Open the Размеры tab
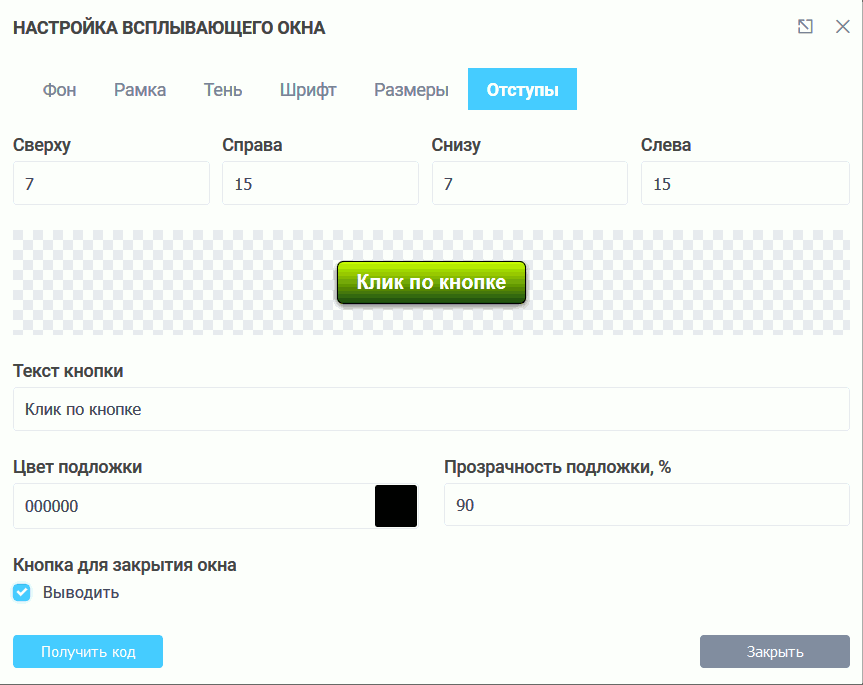863x685 pixels. 410,89
